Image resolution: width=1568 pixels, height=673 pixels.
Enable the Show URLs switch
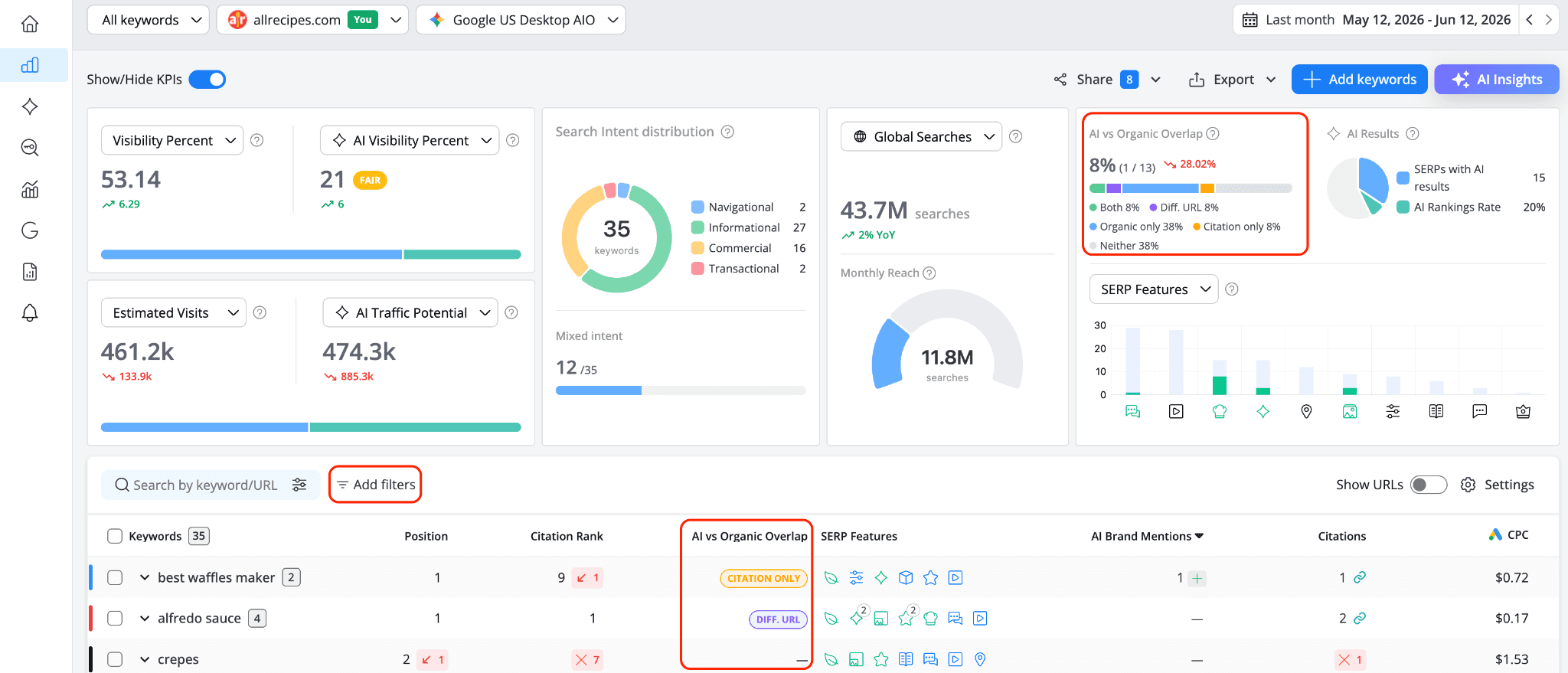1429,485
